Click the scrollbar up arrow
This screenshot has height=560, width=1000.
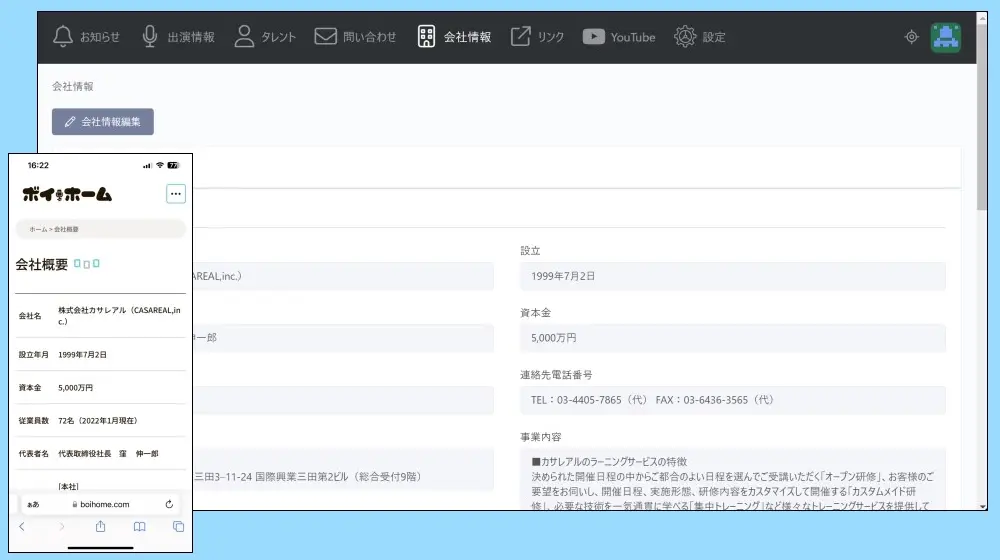[x=982, y=18]
